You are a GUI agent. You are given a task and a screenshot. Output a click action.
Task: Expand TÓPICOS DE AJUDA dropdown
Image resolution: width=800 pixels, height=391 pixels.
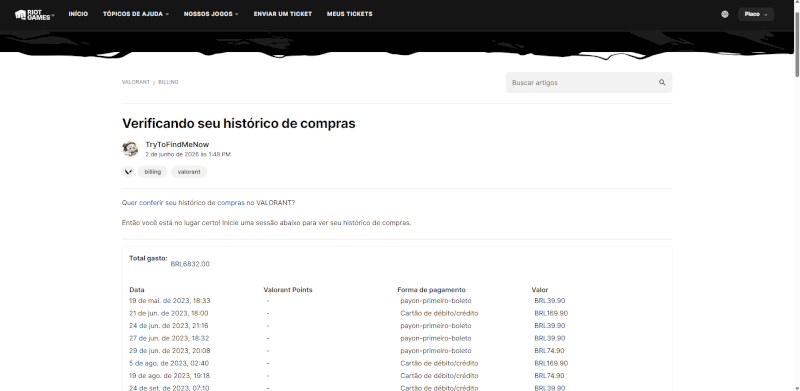pyautogui.click(x=136, y=14)
